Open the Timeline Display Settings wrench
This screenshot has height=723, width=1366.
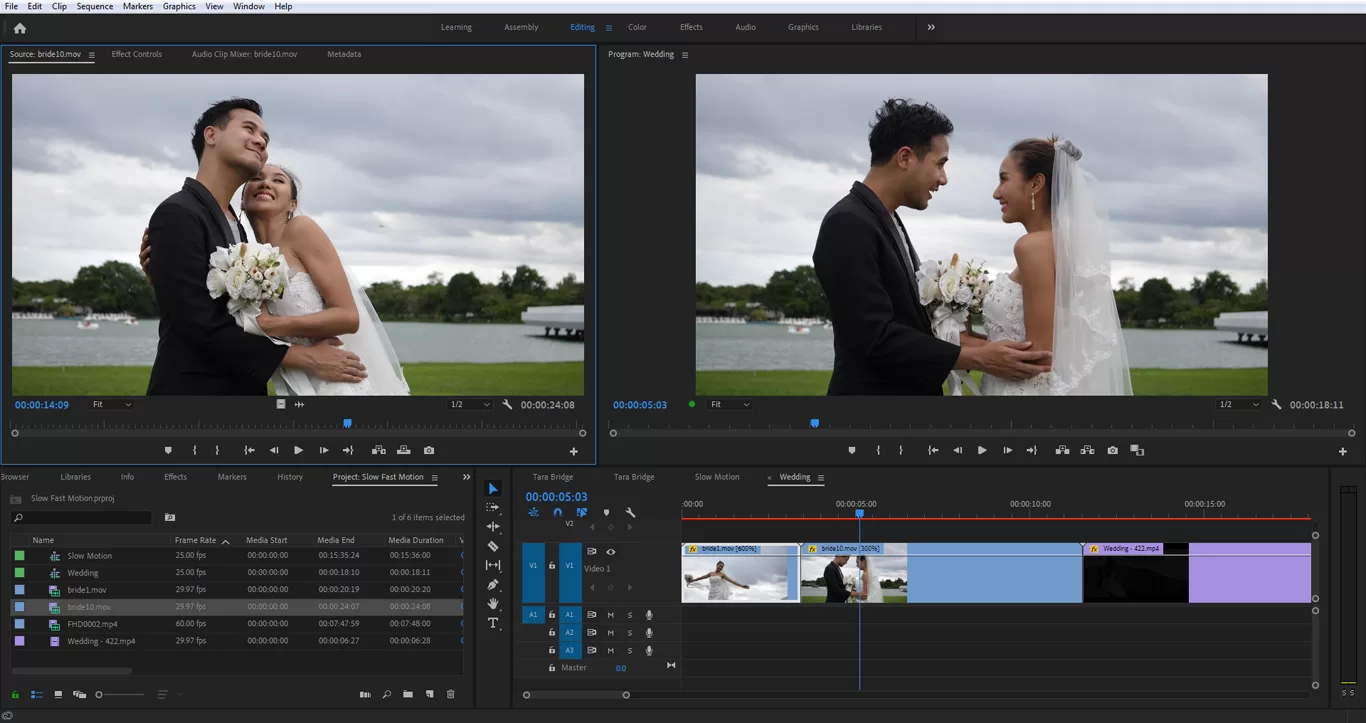632,512
